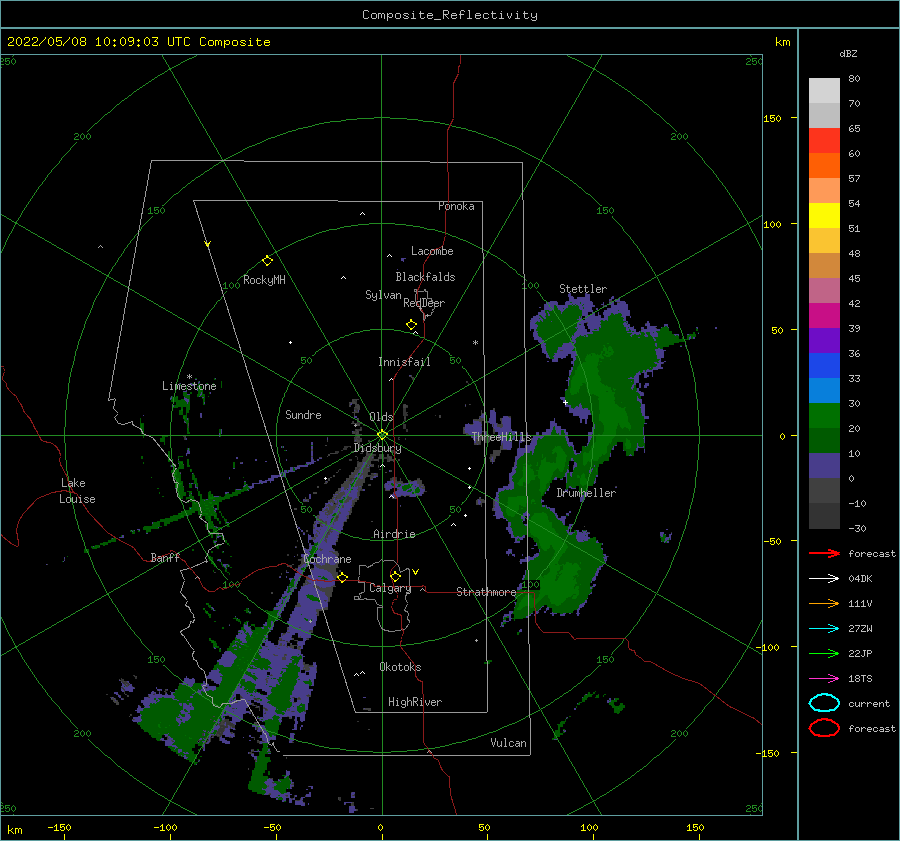Click the yellow diamond radar site at Olds
900x841 pixels.
(382, 435)
